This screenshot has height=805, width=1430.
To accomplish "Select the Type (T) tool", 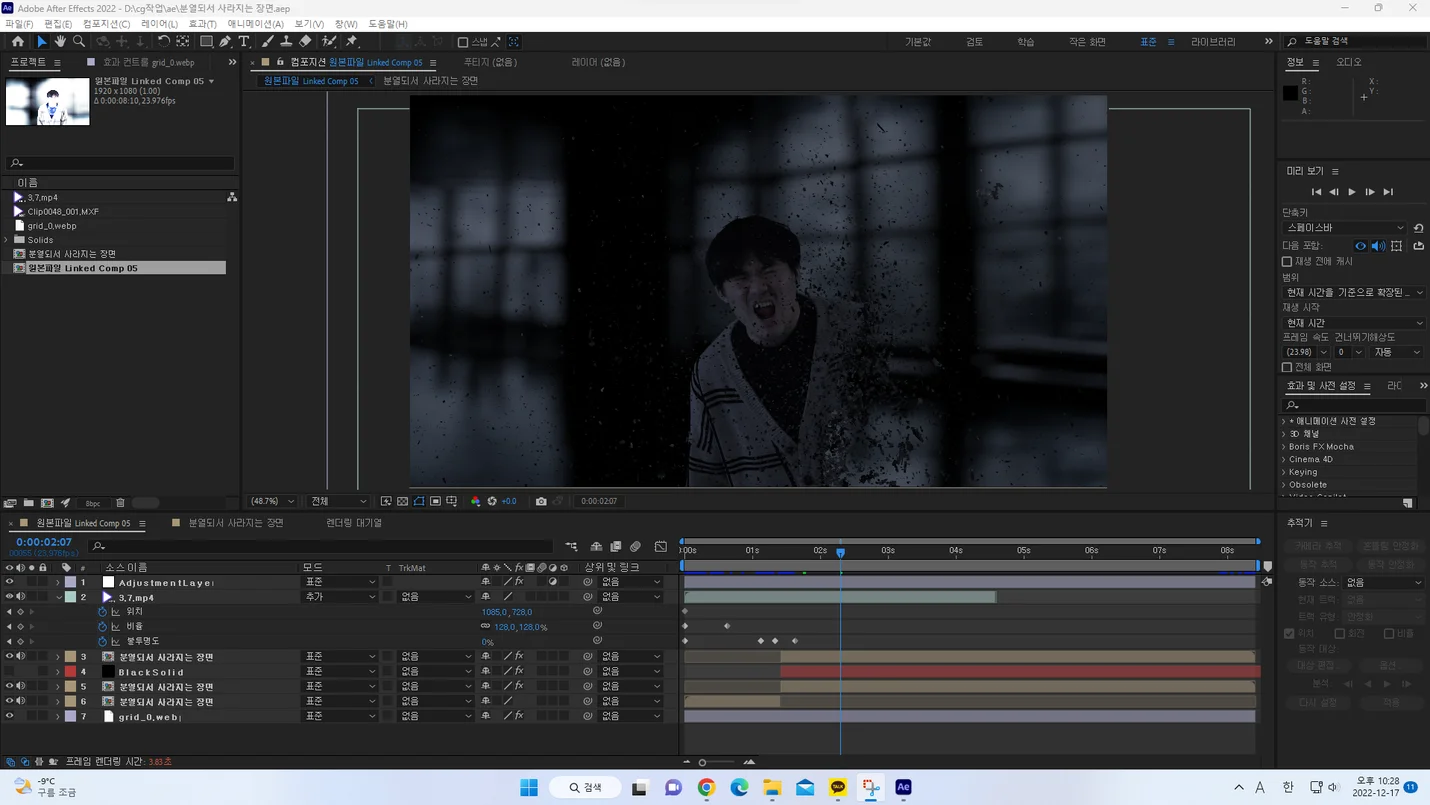I will (244, 42).
